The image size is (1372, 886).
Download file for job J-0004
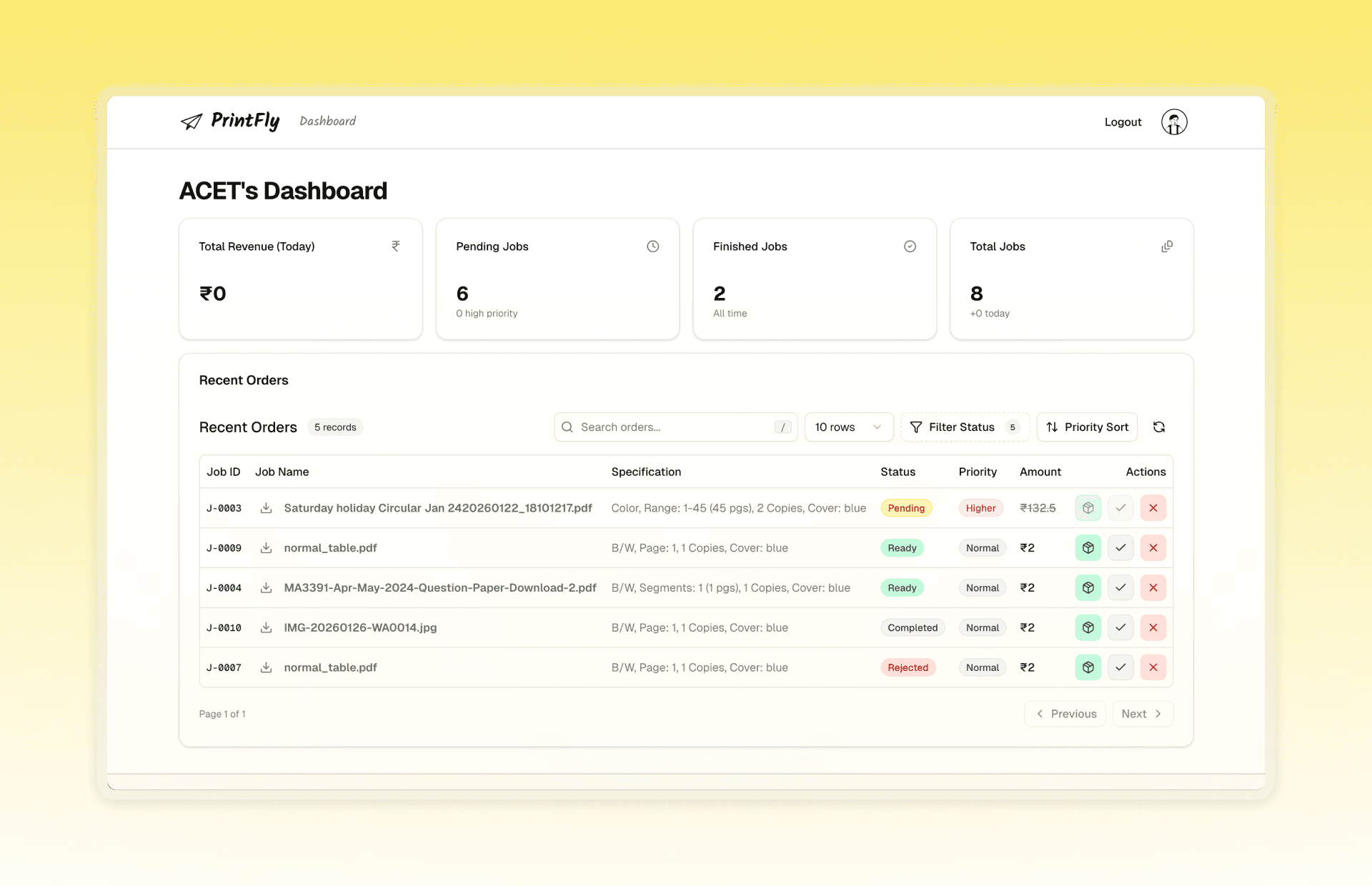(266, 587)
